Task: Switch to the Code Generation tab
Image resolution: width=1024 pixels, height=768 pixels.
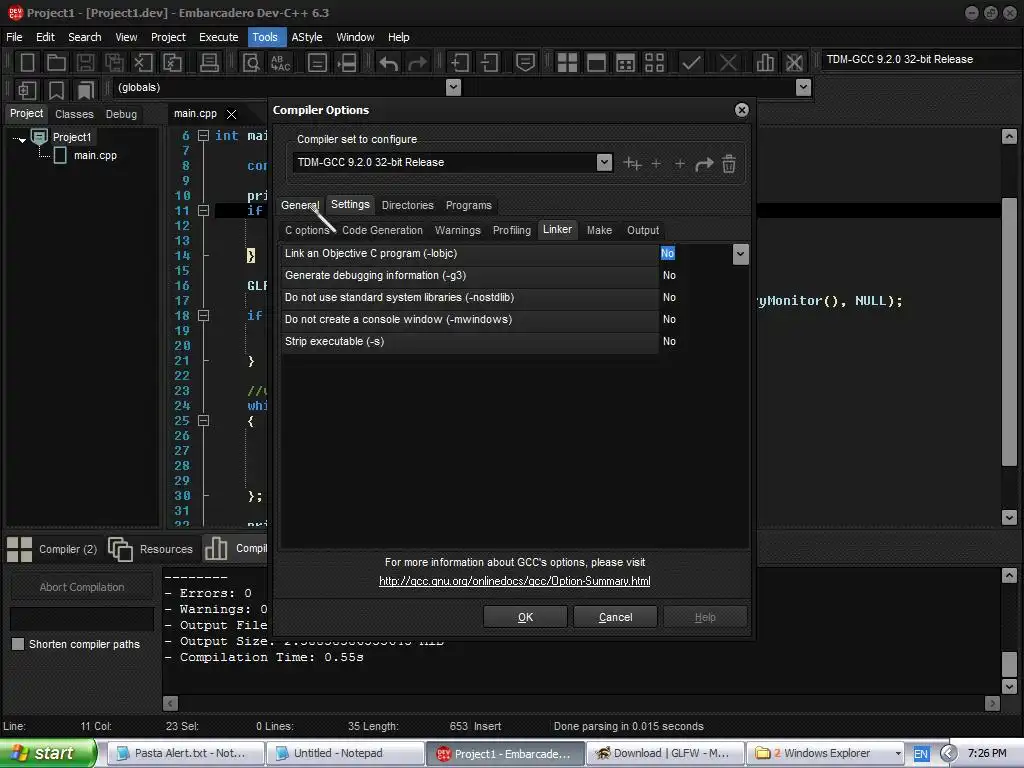Action: pos(382,230)
